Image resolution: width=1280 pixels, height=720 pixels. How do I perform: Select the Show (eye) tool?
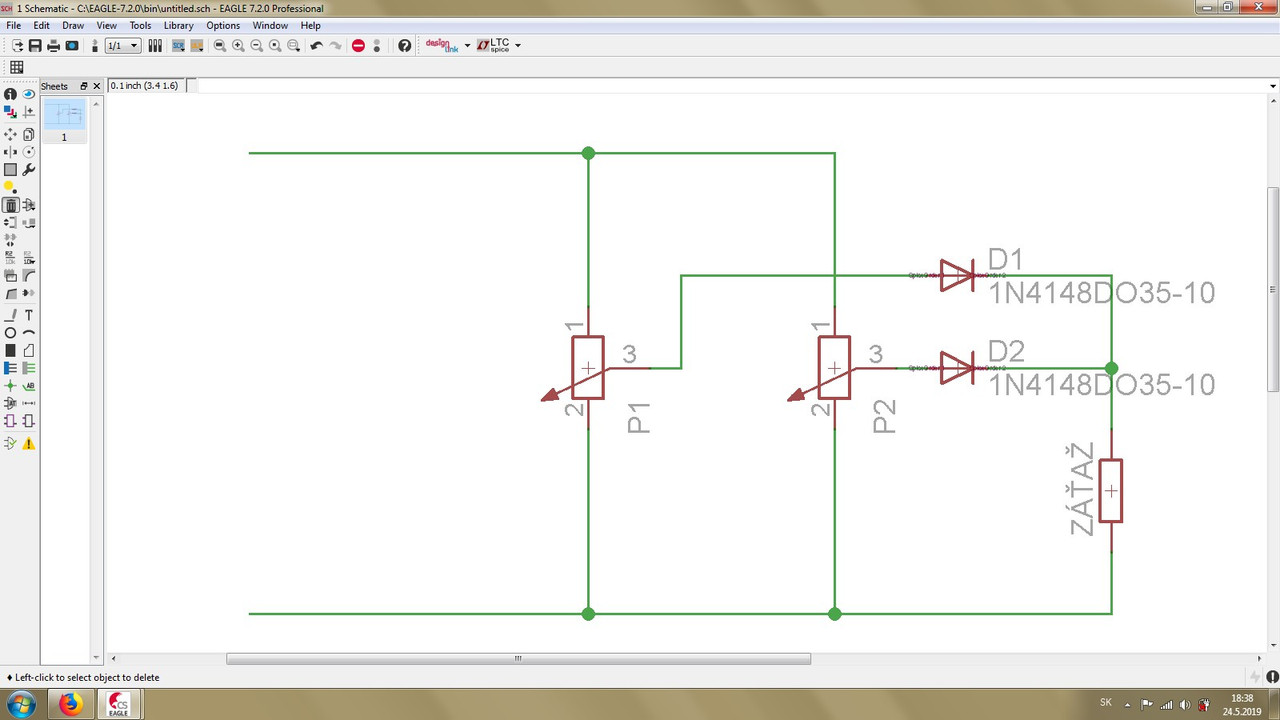[x=29, y=94]
